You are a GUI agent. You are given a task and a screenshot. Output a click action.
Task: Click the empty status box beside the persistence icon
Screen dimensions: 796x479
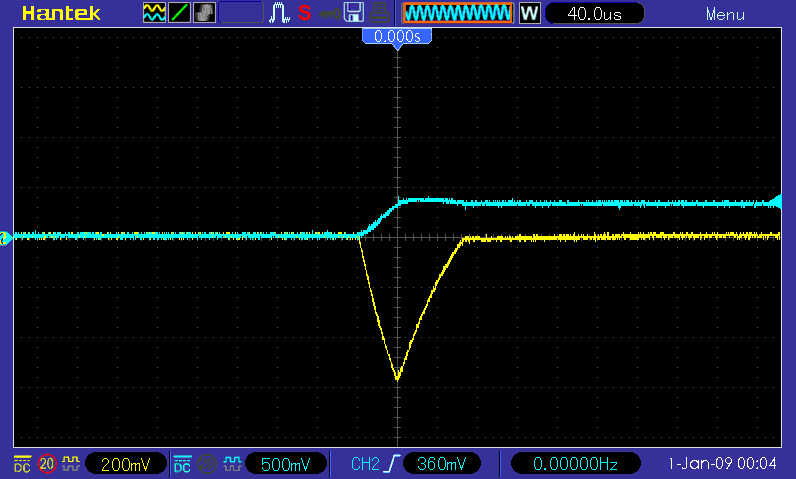point(241,13)
